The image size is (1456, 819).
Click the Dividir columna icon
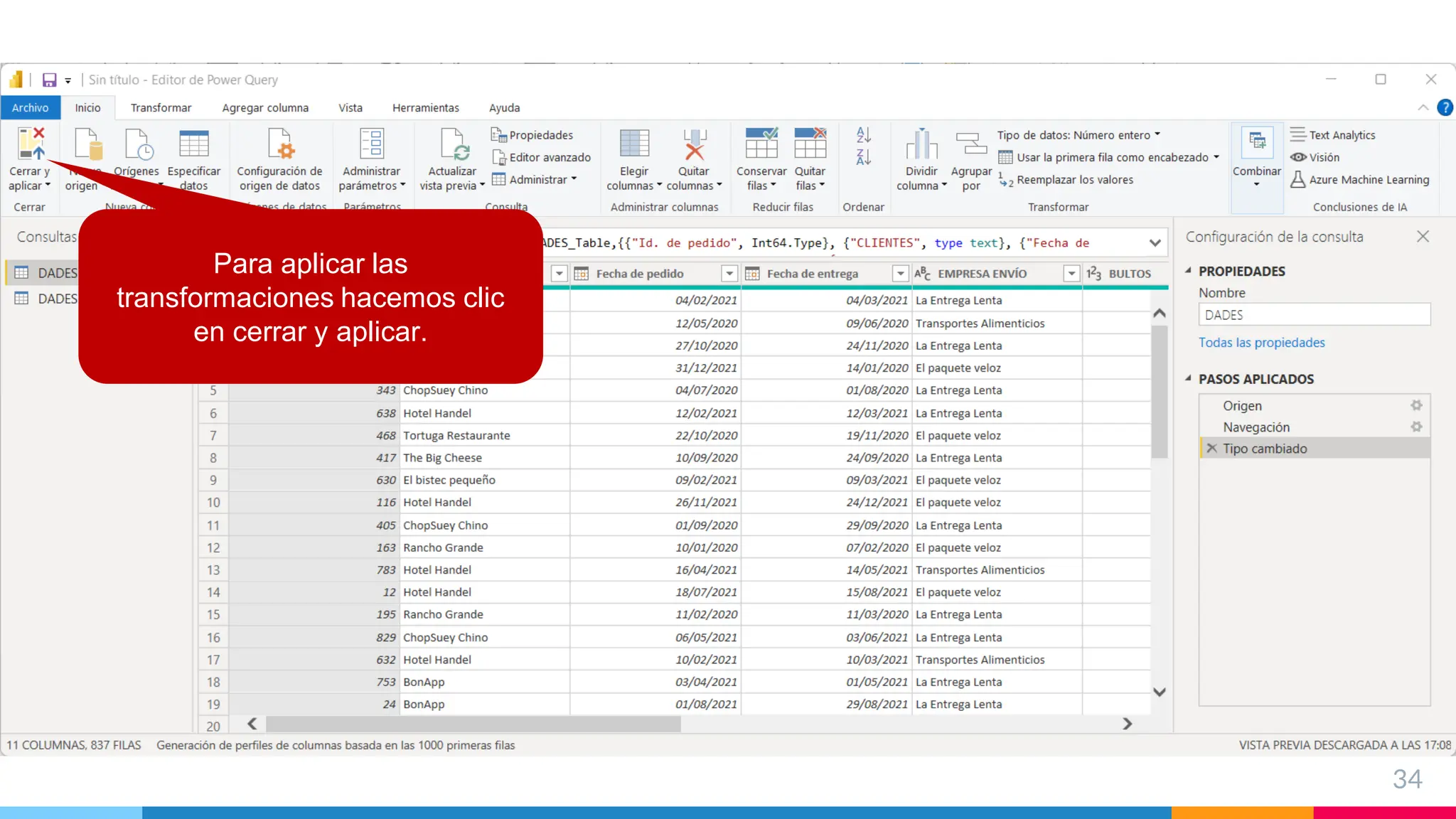921,144
